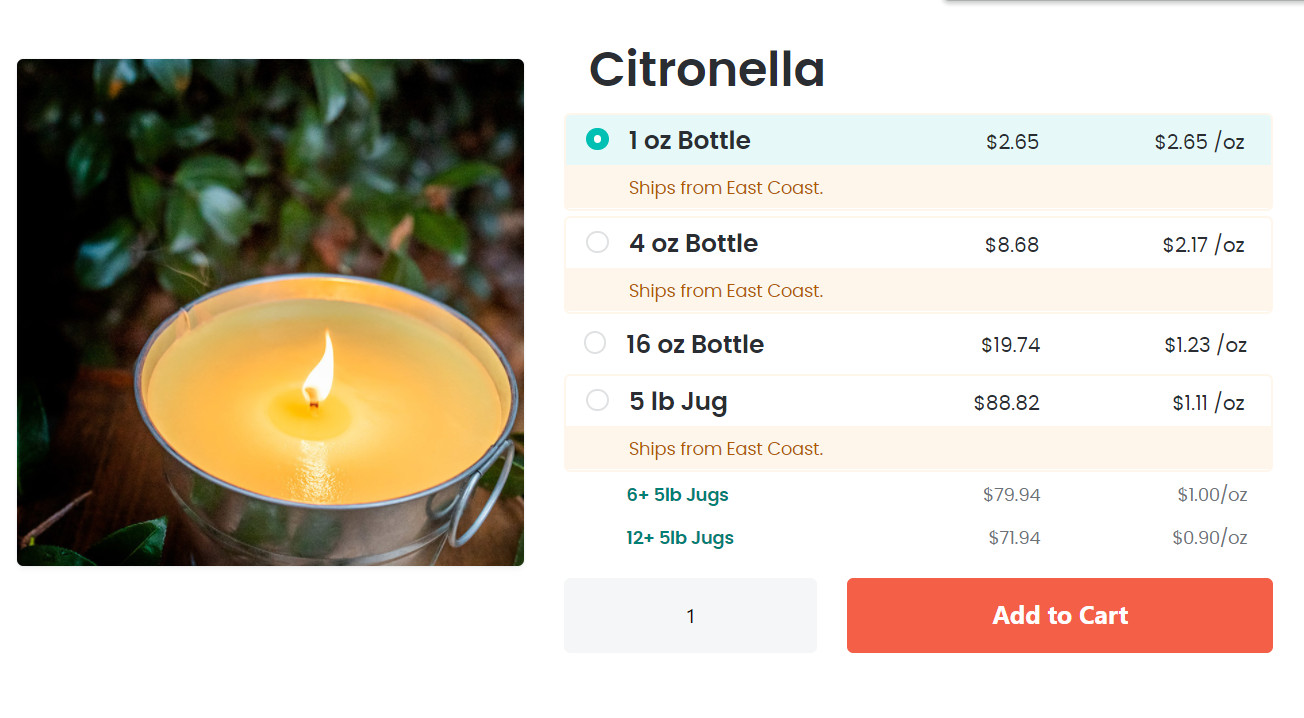Click the 12+ 5lb Jugs bulk tier
This screenshot has width=1304, height=718.
click(x=680, y=538)
